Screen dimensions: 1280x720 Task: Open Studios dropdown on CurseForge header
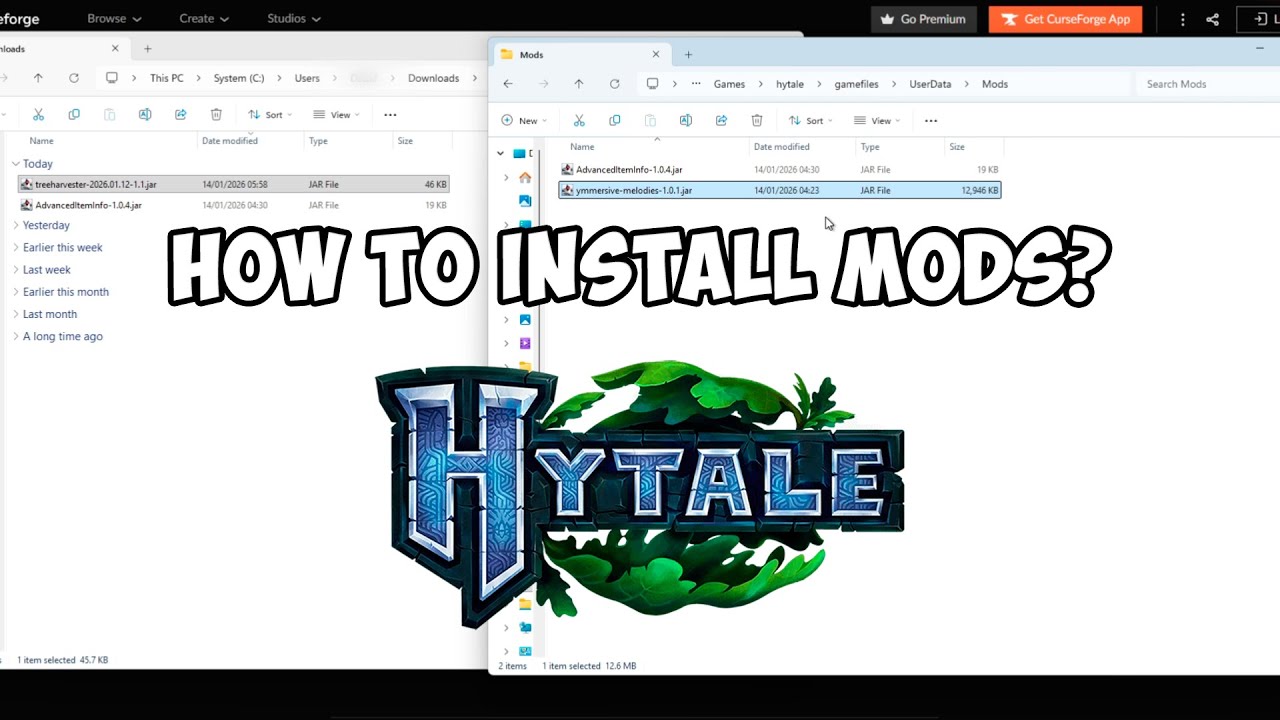(294, 19)
